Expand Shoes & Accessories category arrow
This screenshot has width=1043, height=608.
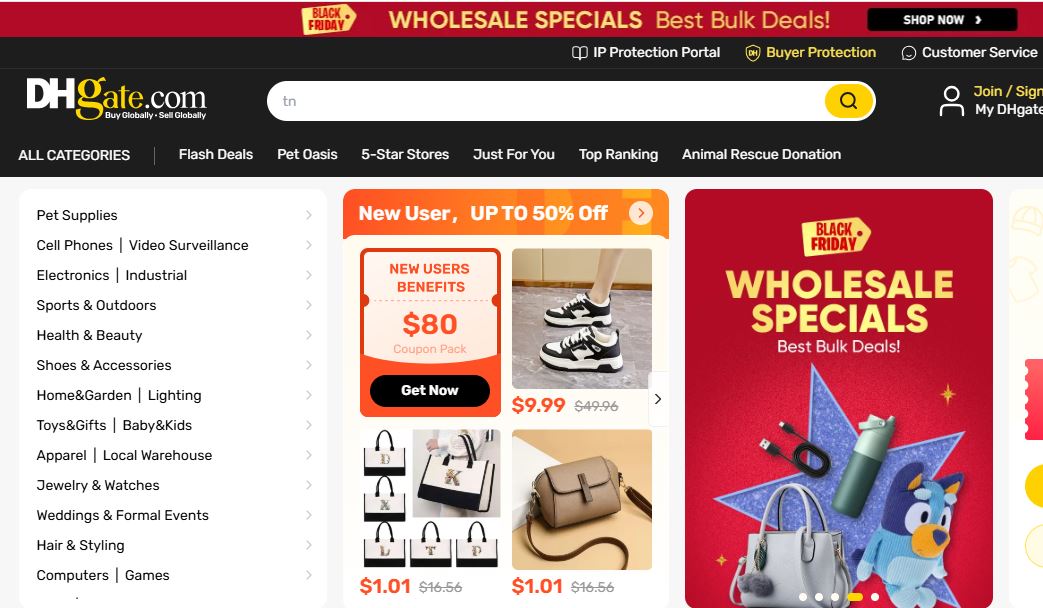coord(309,365)
